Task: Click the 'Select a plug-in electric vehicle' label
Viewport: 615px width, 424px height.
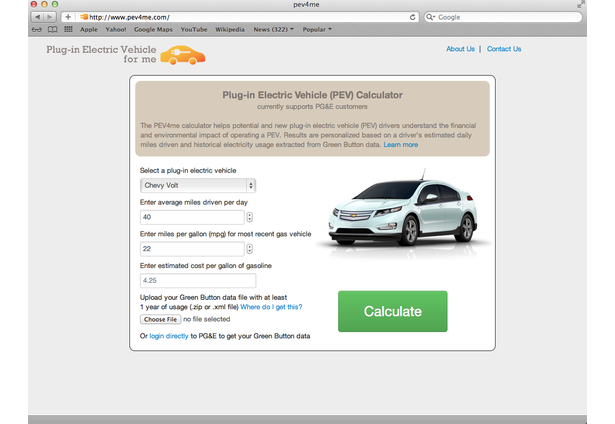Action: pos(188,171)
